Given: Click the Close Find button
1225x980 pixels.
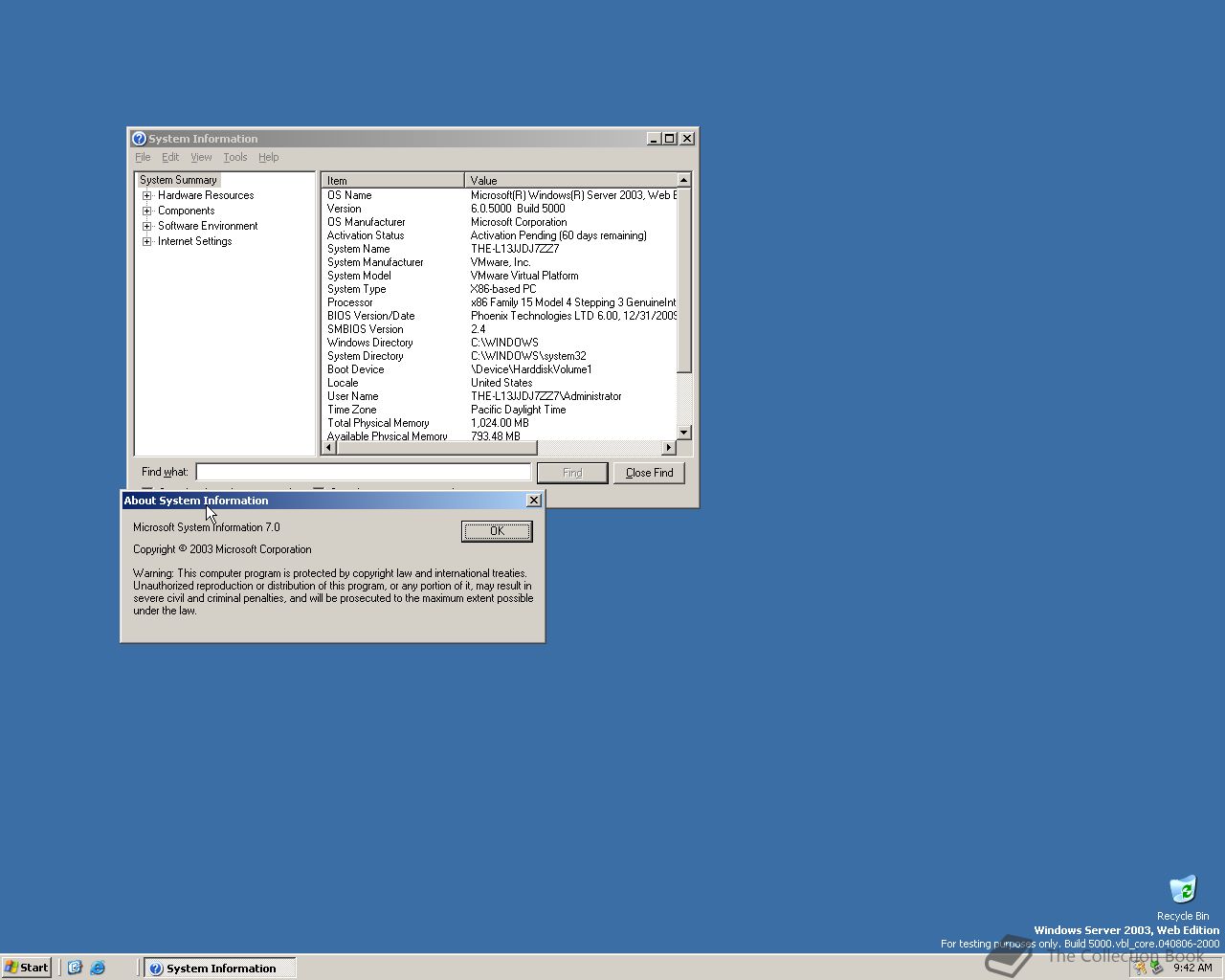Looking at the screenshot, I should (x=649, y=473).
